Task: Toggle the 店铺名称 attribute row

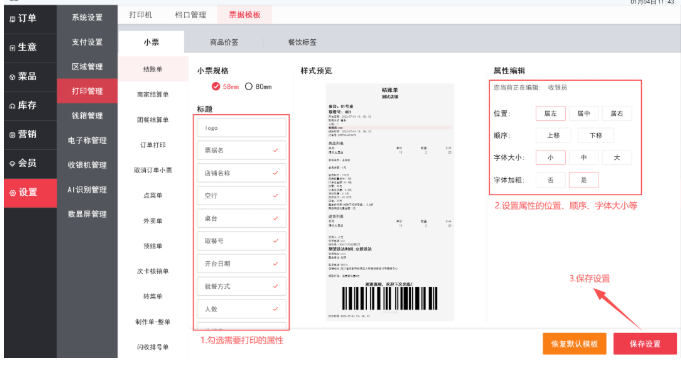Action: [241, 173]
